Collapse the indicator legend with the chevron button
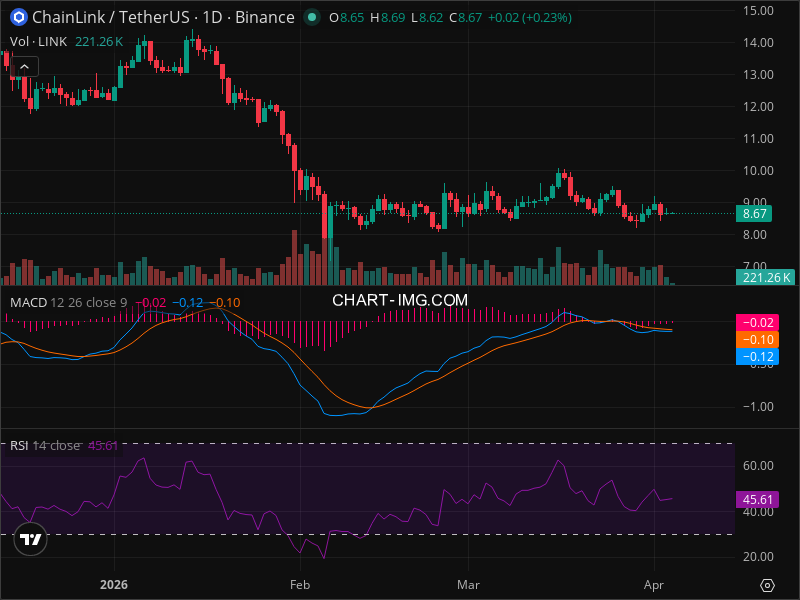800x600 pixels. pos(24,67)
